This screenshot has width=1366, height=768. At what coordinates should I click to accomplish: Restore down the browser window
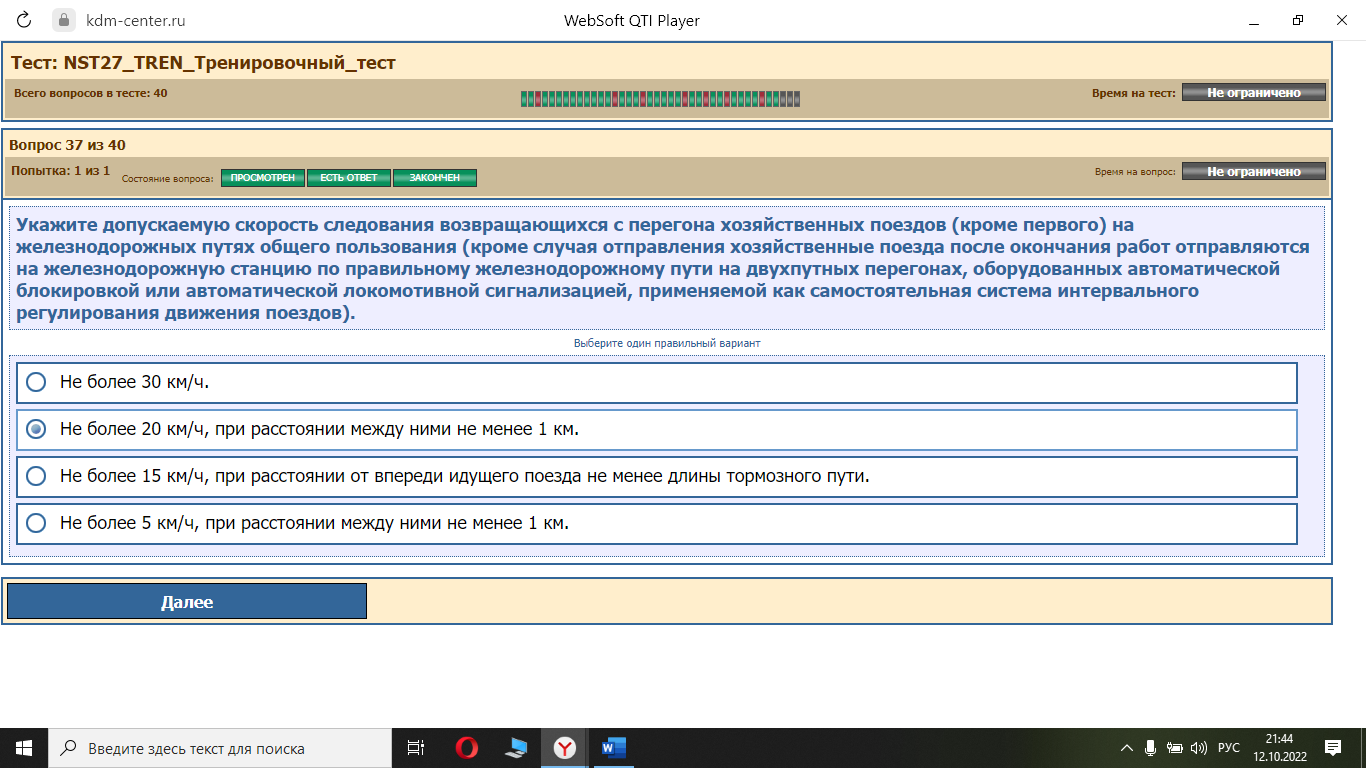(1298, 20)
